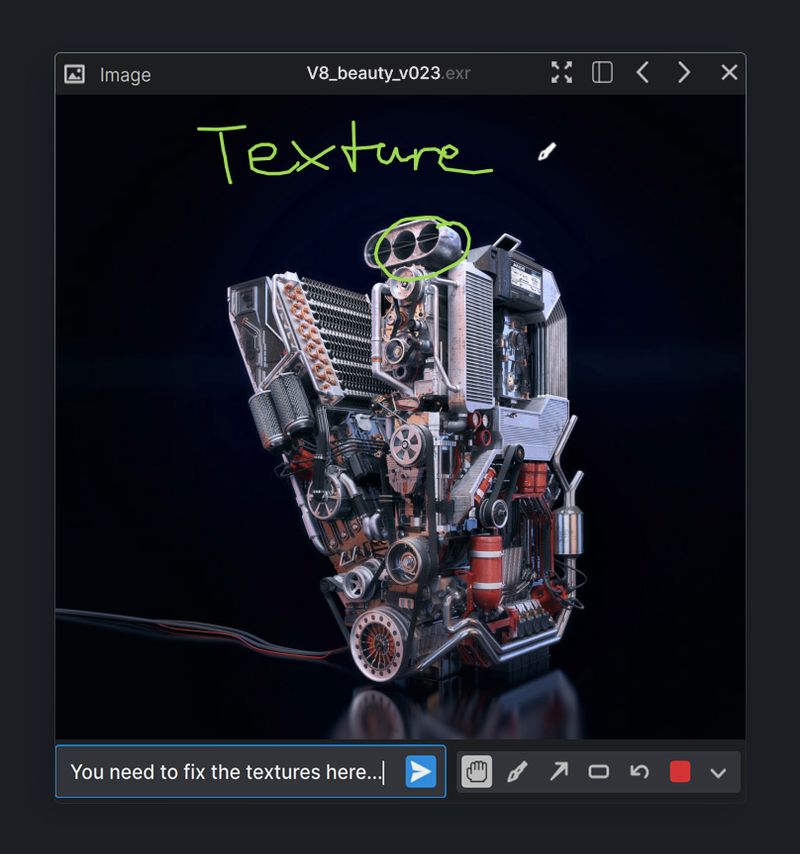The height and width of the screenshot is (854, 800).
Task: Select the brush annotation tool
Action: (519, 772)
